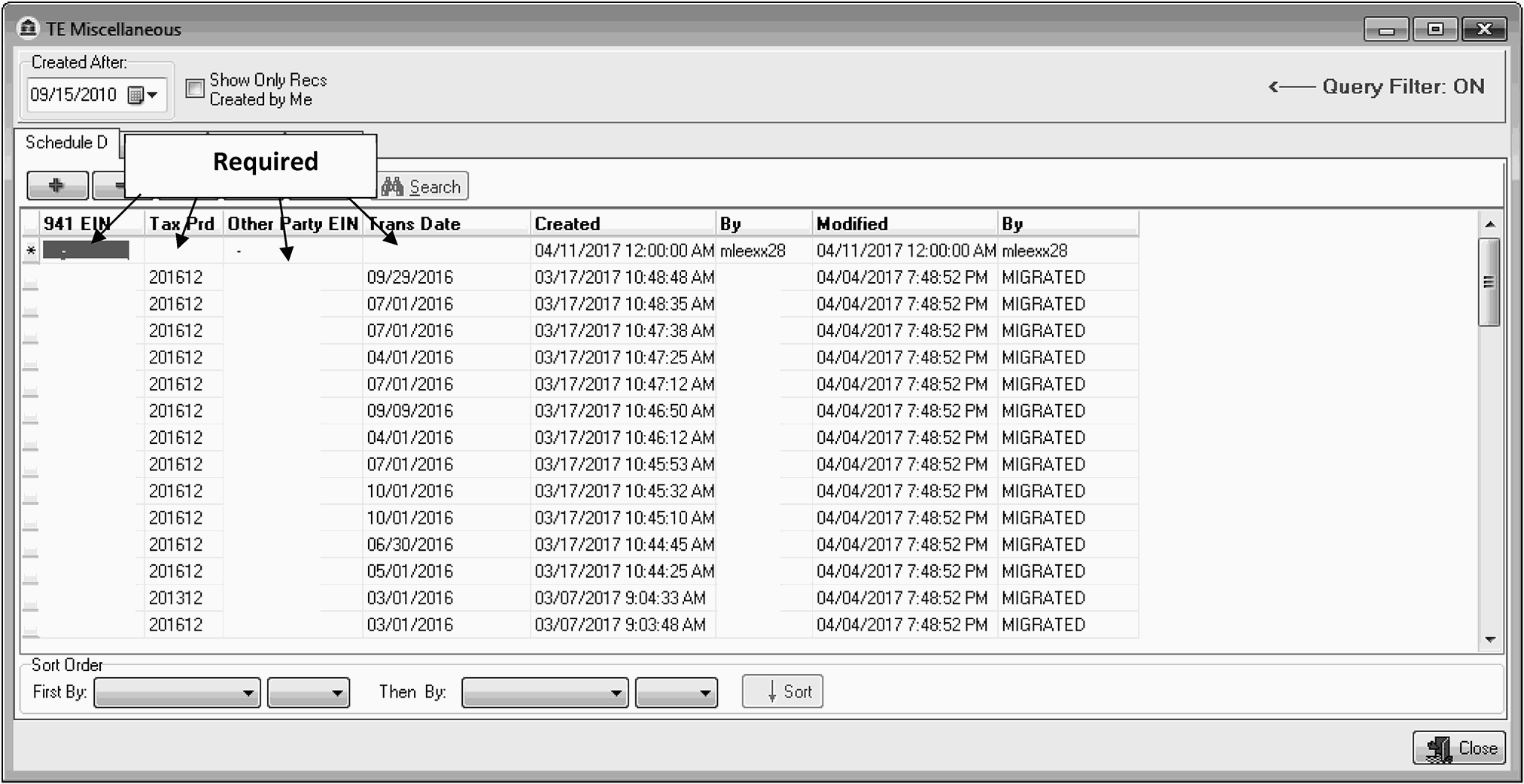Click the new-row asterisk selector
Image resolution: width=1524 pixels, height=784 pixels.
pyautogui.click(x=31, y=251)
